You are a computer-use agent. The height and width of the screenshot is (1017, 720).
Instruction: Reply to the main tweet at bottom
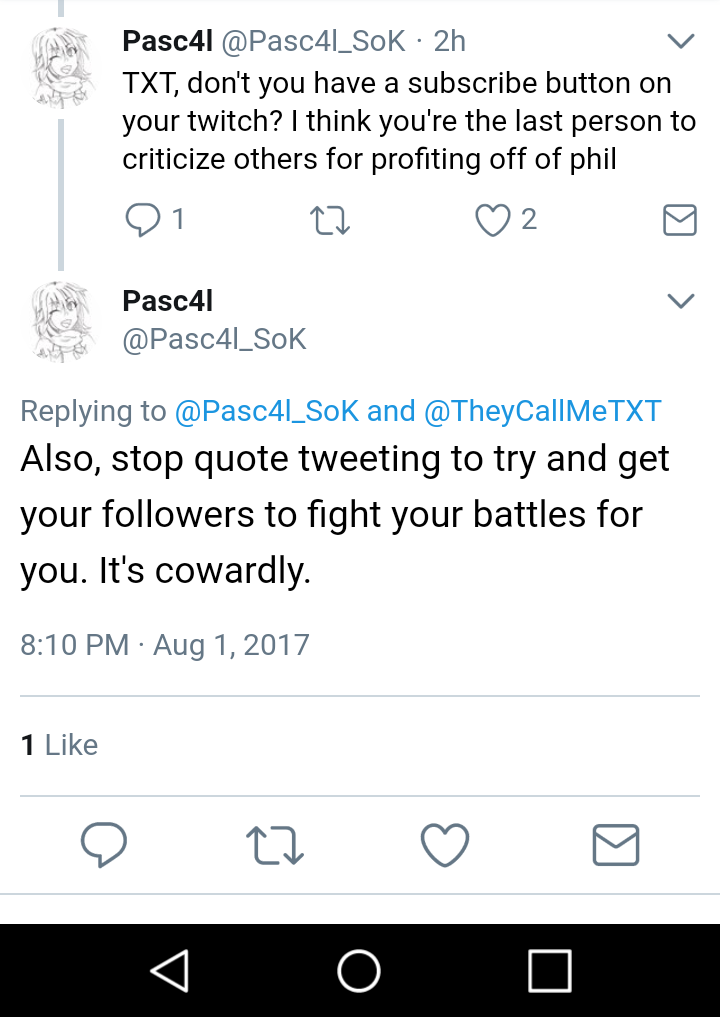click(x=104, y=844)
